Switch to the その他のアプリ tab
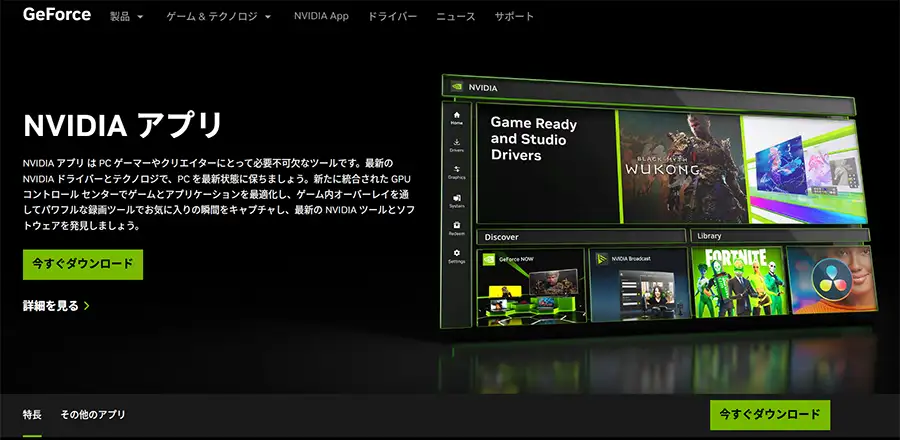900x440 pixels. (x=92, y=414)
